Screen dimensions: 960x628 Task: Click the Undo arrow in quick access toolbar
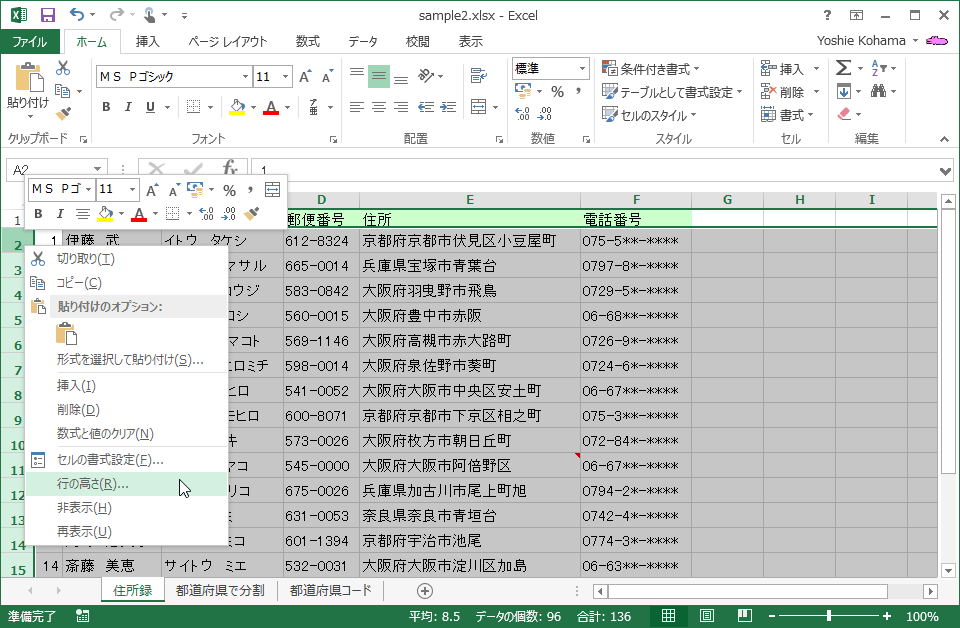coord(77,15)
